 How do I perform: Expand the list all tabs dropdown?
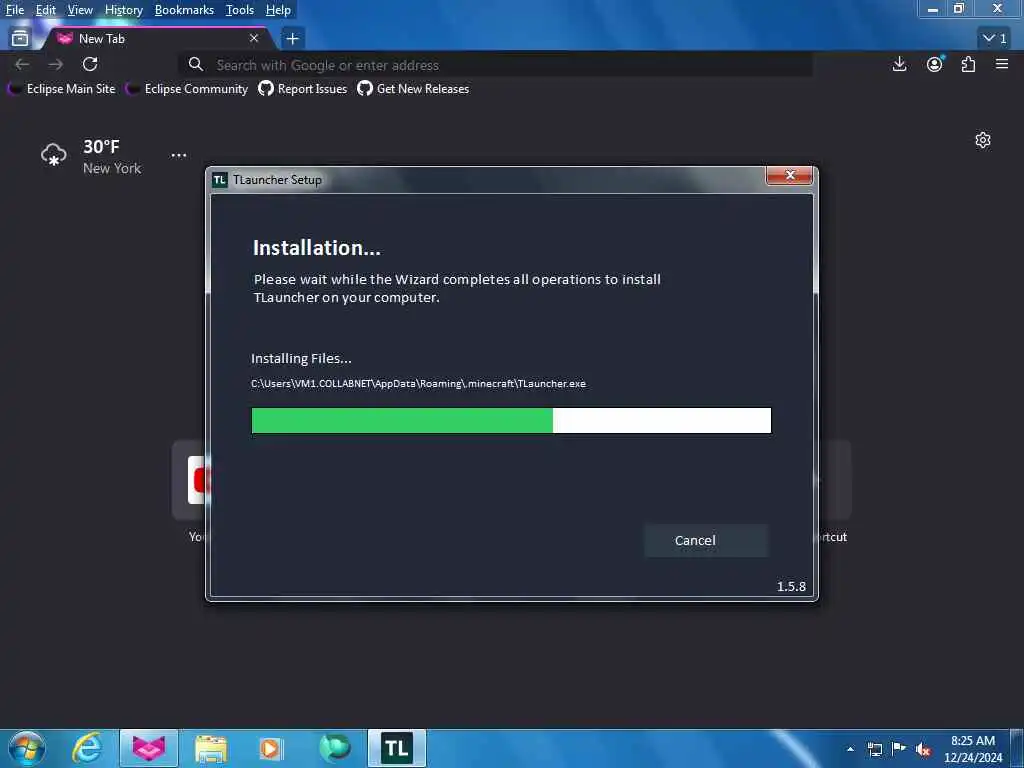click(x=995, y=39)
